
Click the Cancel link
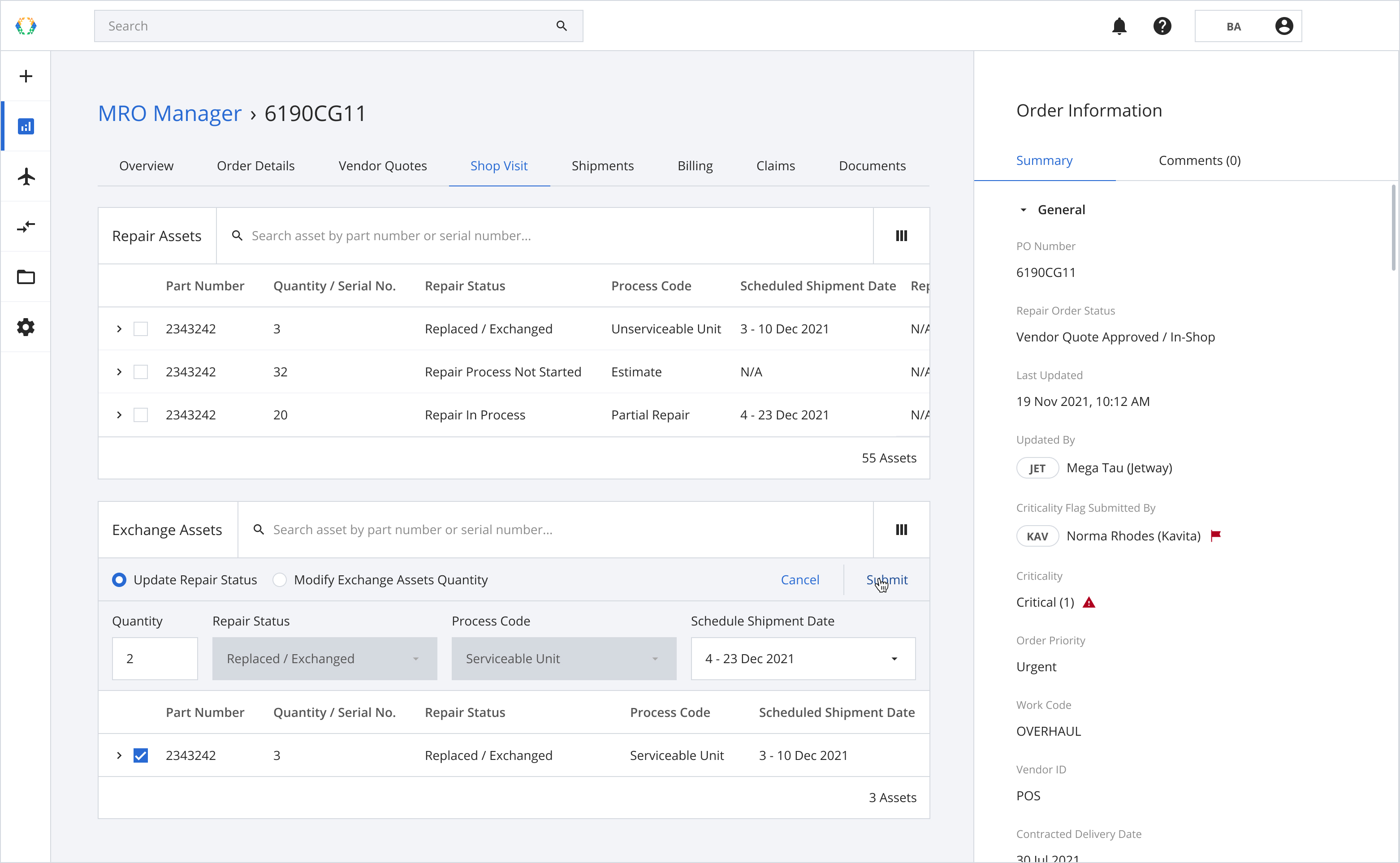point(799,580)
